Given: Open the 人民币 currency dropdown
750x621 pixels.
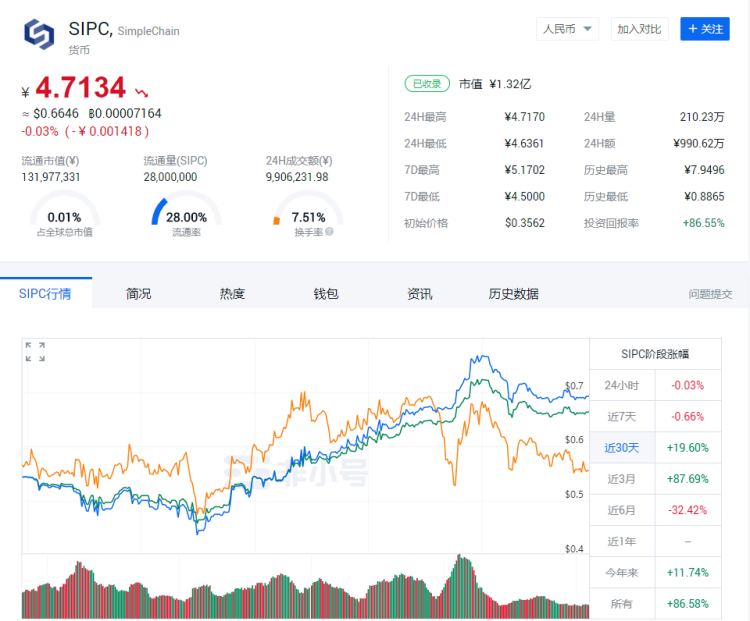Looking at the screenshot, I should pyautogui.click(x=568, y=29).
